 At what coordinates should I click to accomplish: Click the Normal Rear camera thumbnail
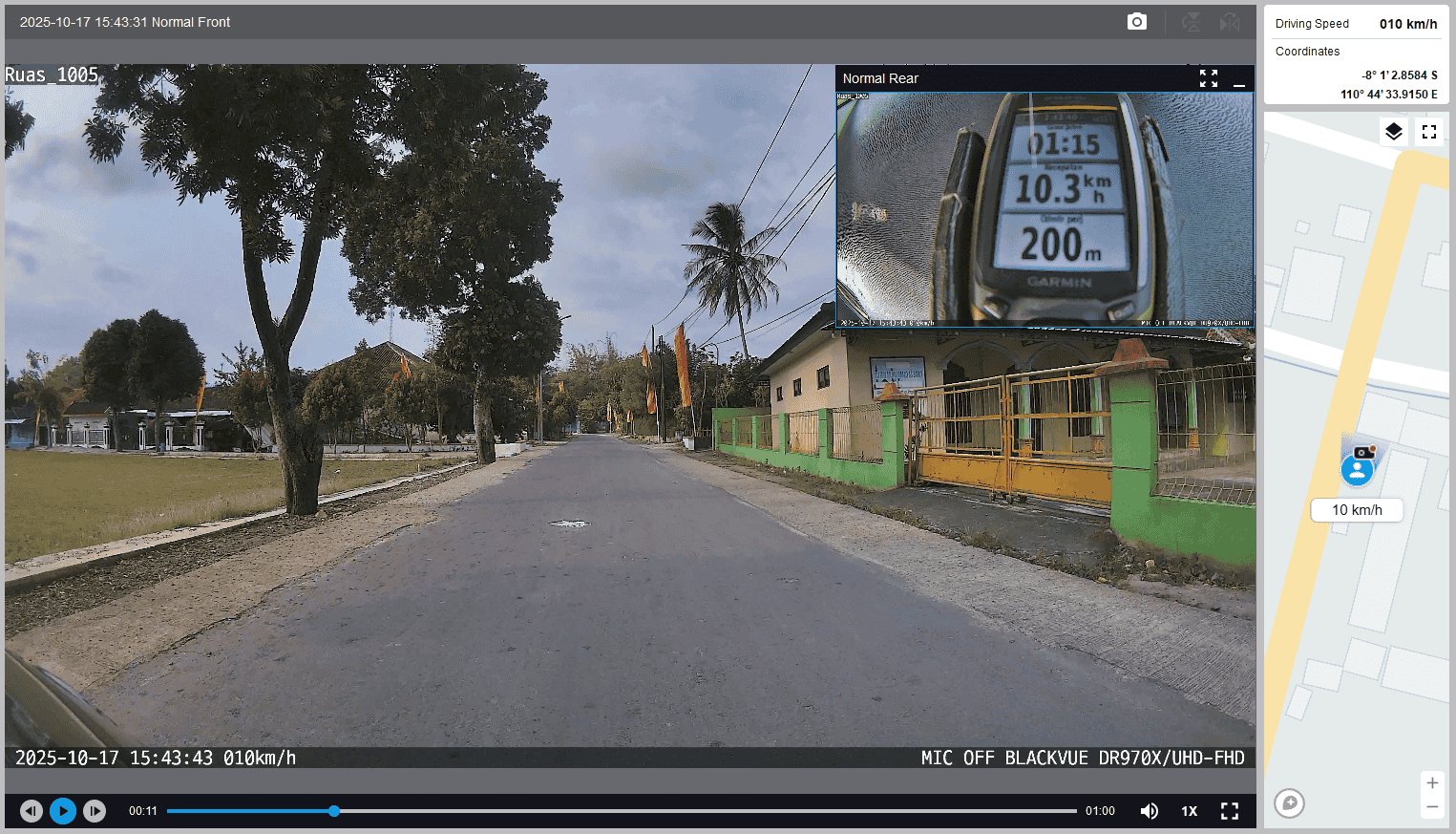(x=1045, y=208)
